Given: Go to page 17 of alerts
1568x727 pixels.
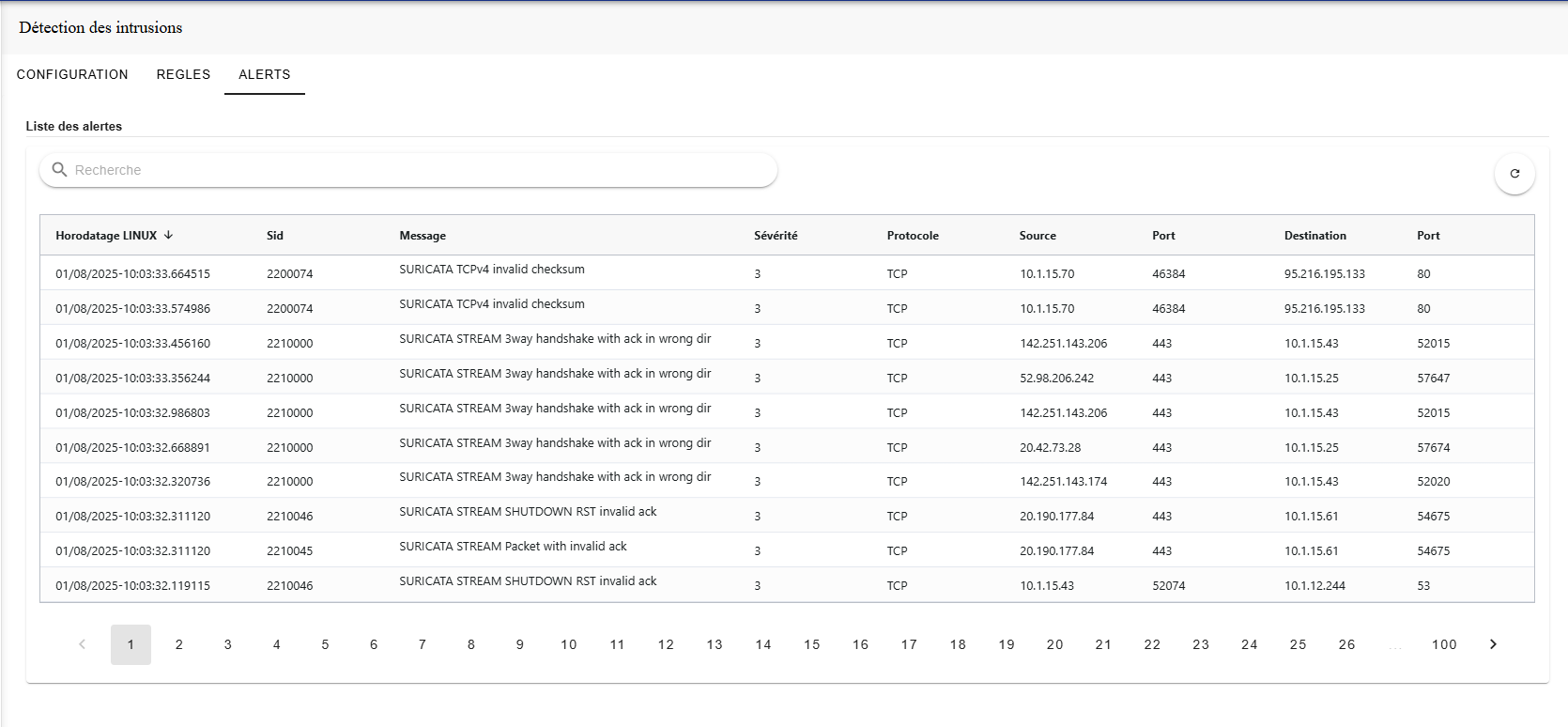Looking at the screenshot, I should 909,644.
